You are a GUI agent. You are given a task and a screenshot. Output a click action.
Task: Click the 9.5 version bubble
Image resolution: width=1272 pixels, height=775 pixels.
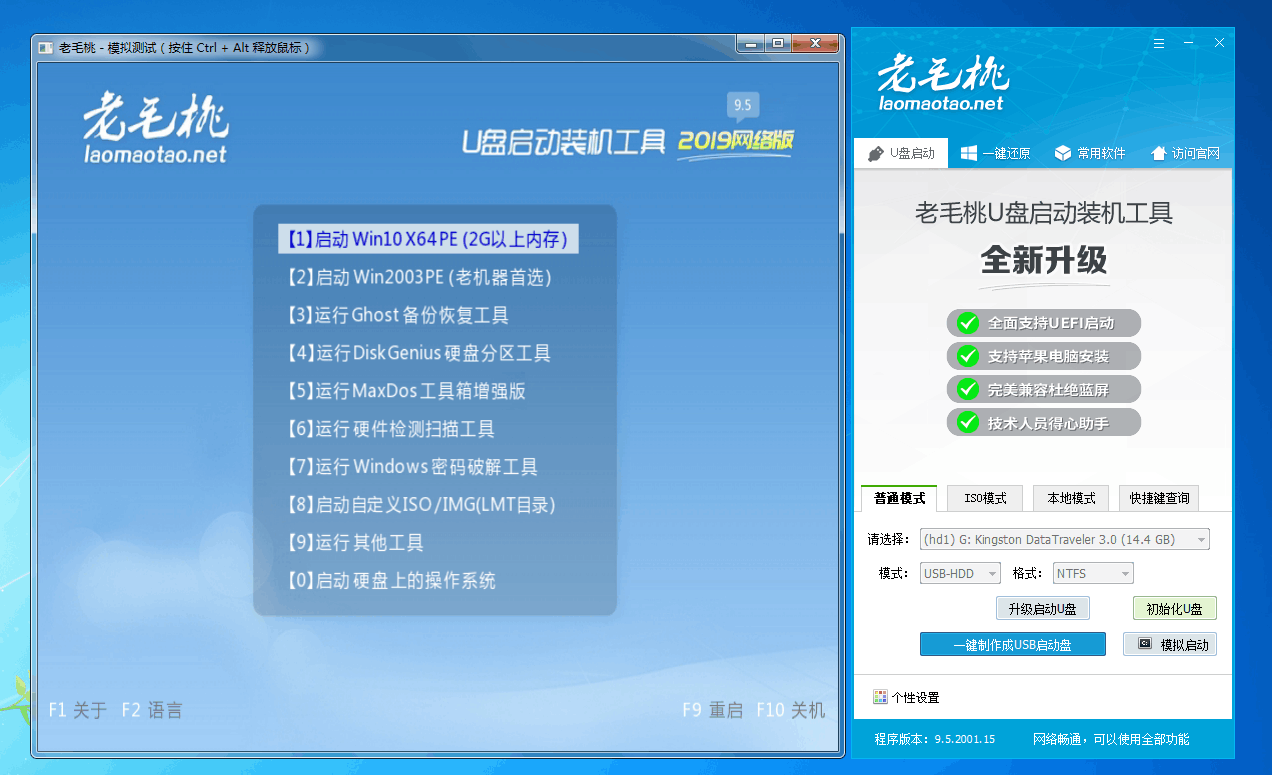click(x=742, y=106)
